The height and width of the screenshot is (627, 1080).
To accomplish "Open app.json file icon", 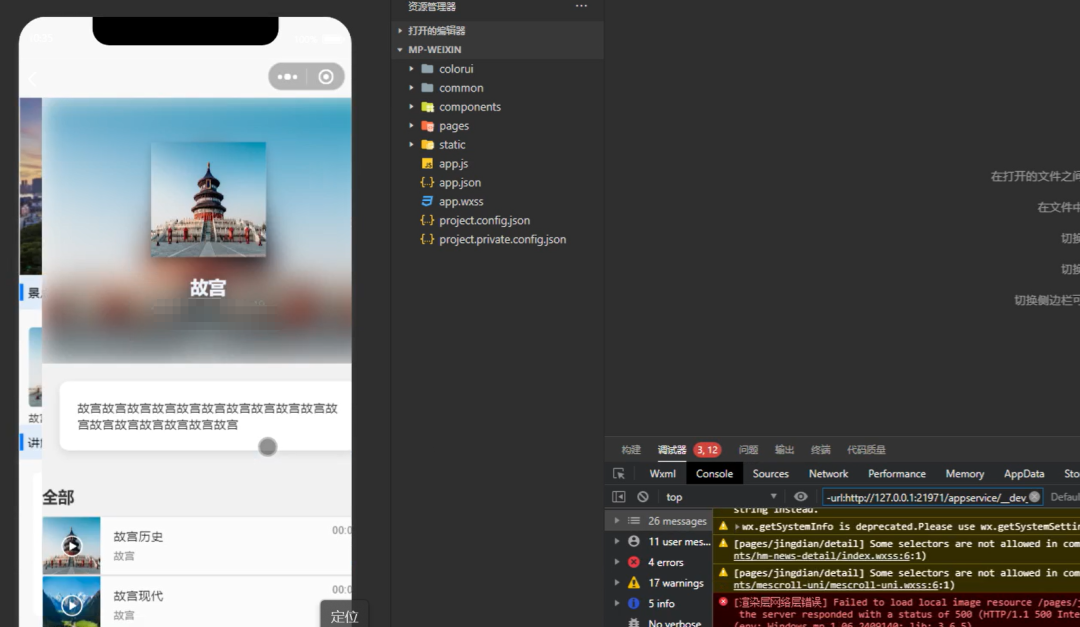I will tap(427, 183).
